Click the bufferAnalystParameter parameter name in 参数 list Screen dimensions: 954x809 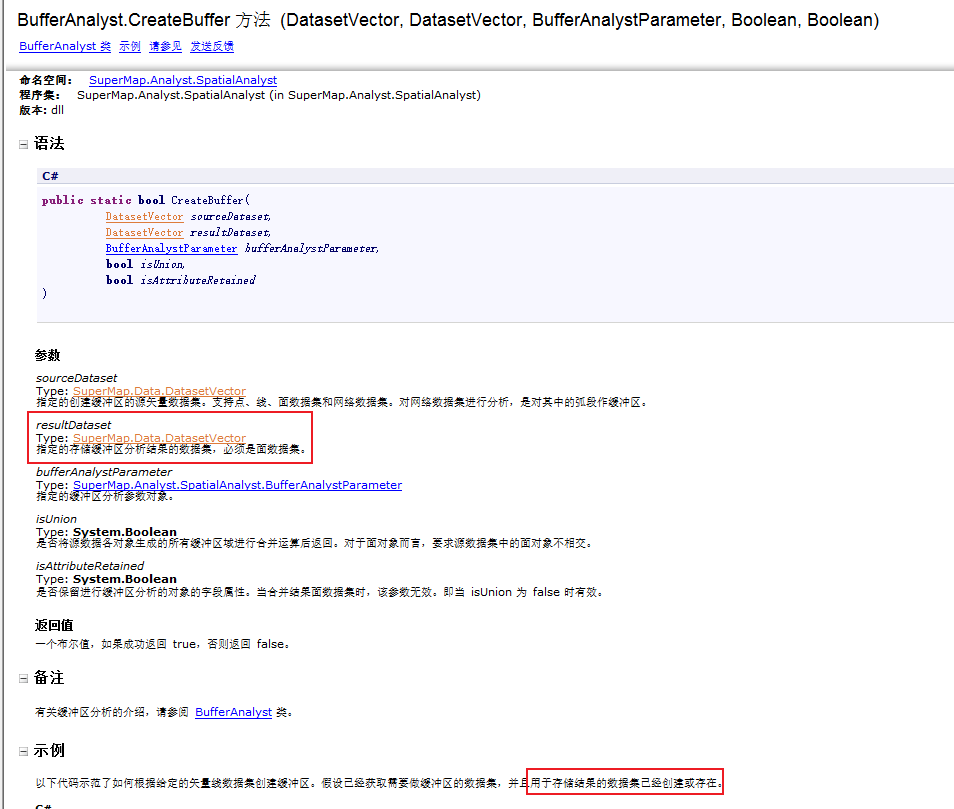[104, 471]
